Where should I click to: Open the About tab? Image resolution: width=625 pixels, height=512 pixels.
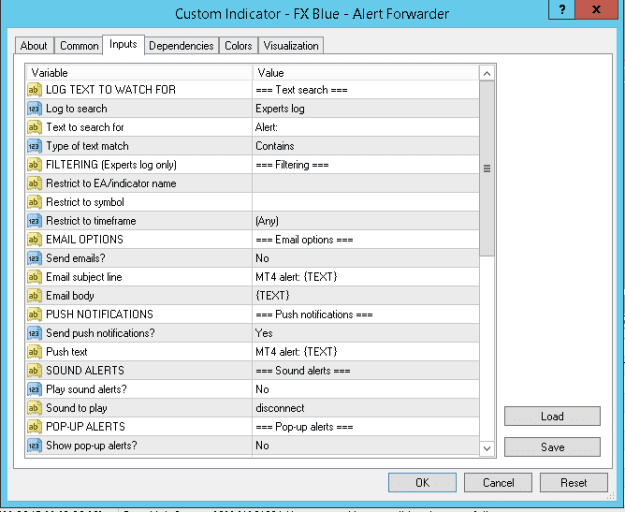click(34, 46)
